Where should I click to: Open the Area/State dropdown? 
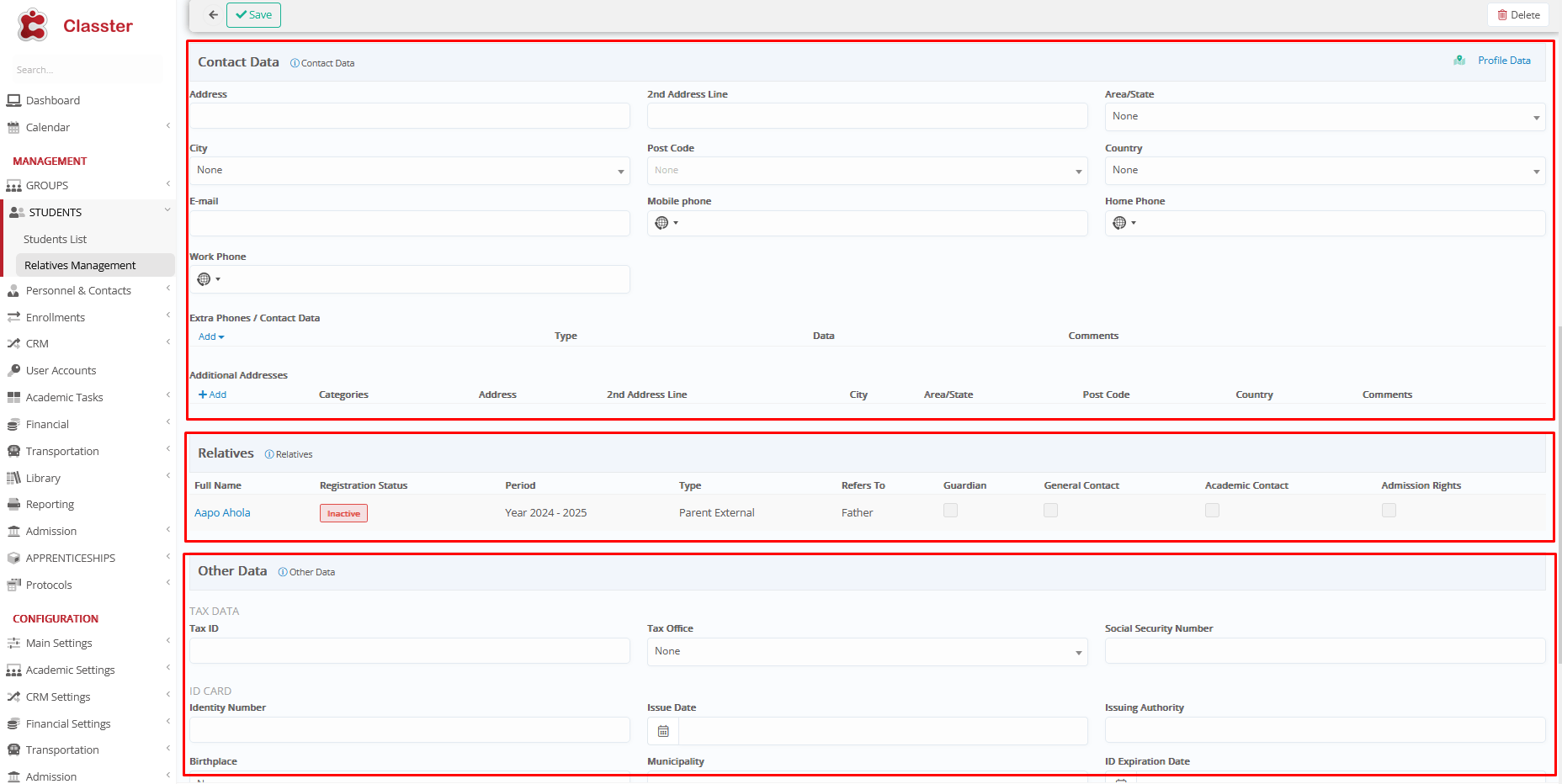[1324, 117]
